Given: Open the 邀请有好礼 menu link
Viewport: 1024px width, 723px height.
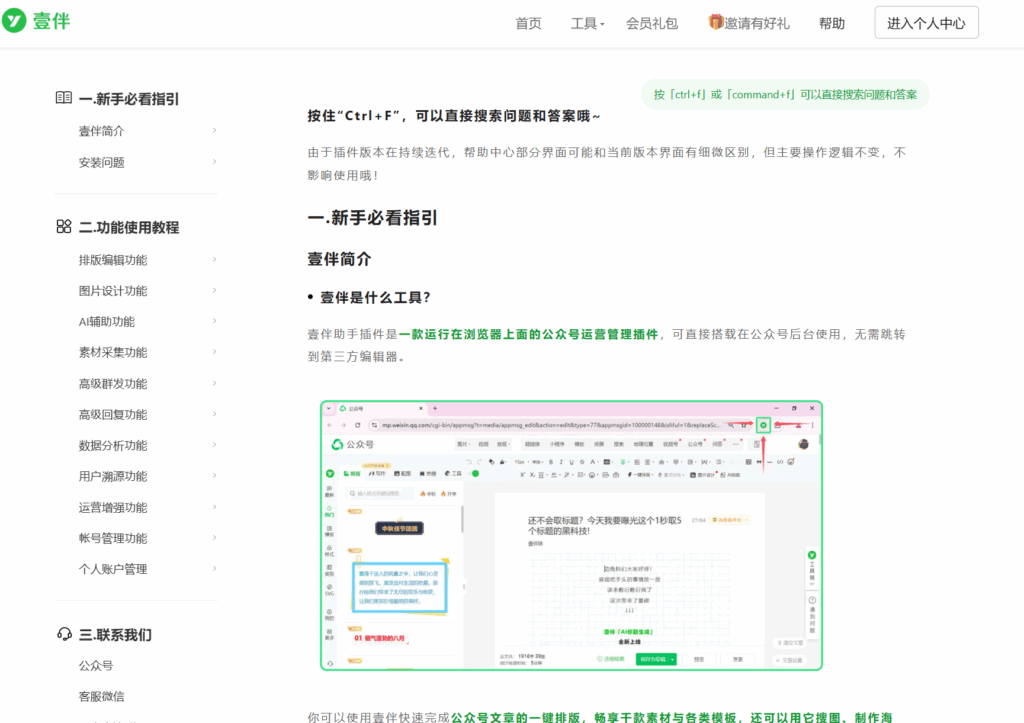Looking at the screenshot, I should (756, 24).
